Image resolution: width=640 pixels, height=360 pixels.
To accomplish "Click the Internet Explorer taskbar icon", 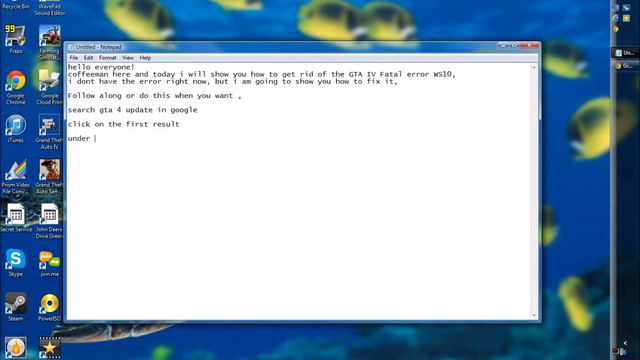I will [x=616, y=18].
